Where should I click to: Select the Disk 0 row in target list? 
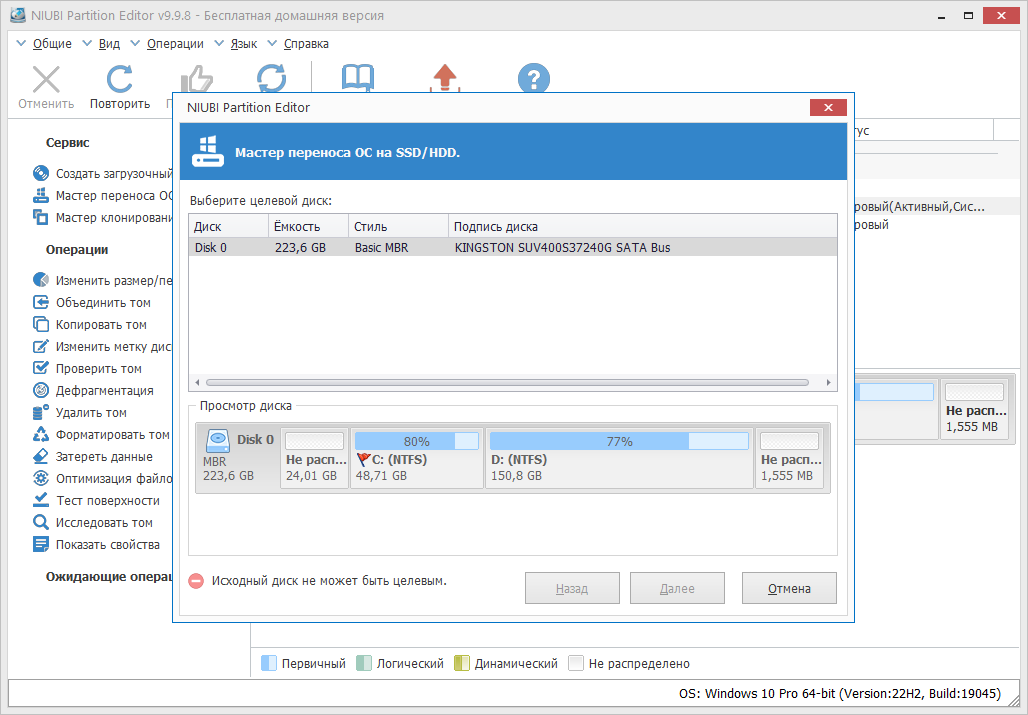[513, 248]
